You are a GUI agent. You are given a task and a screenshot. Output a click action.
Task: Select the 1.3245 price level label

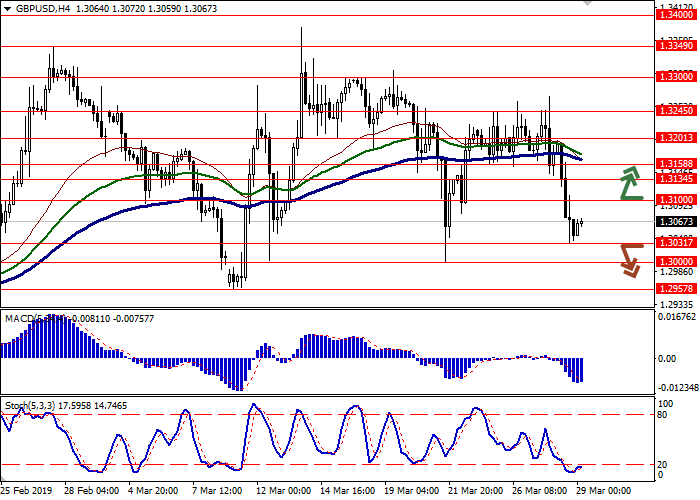pyautogui.click(x=676, y=111)
